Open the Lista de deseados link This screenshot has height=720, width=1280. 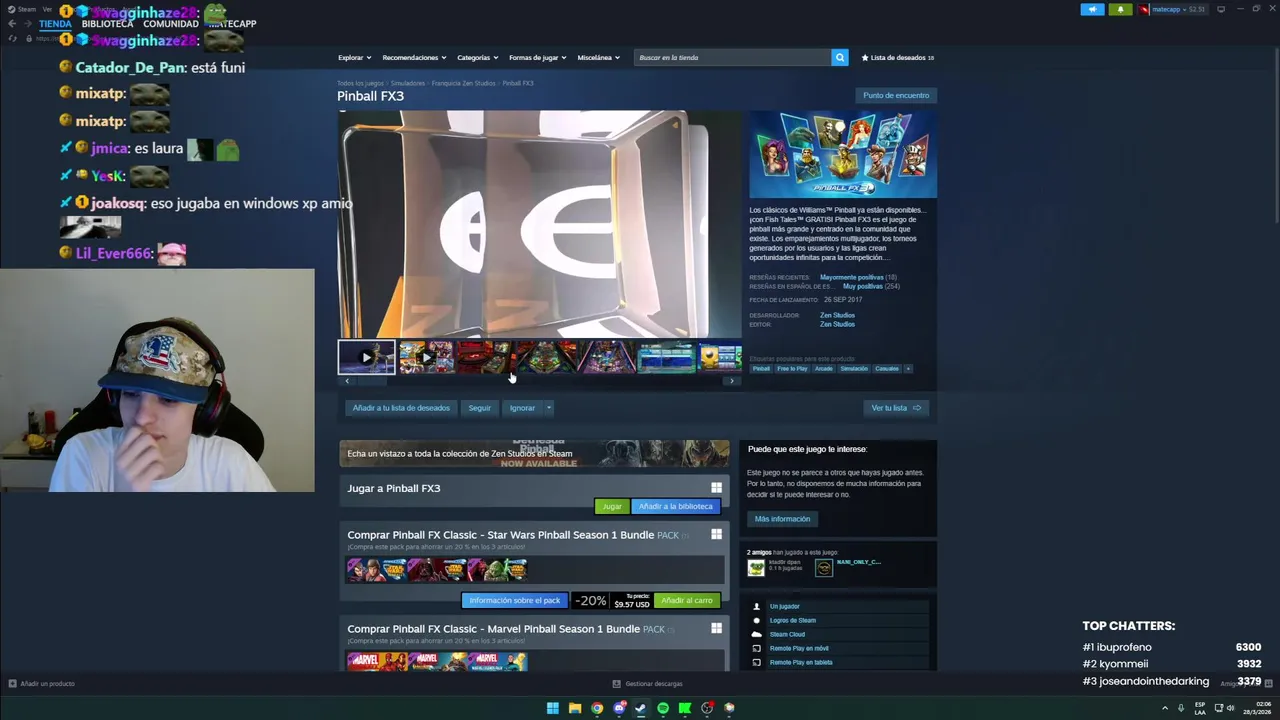tap(897, 58)
